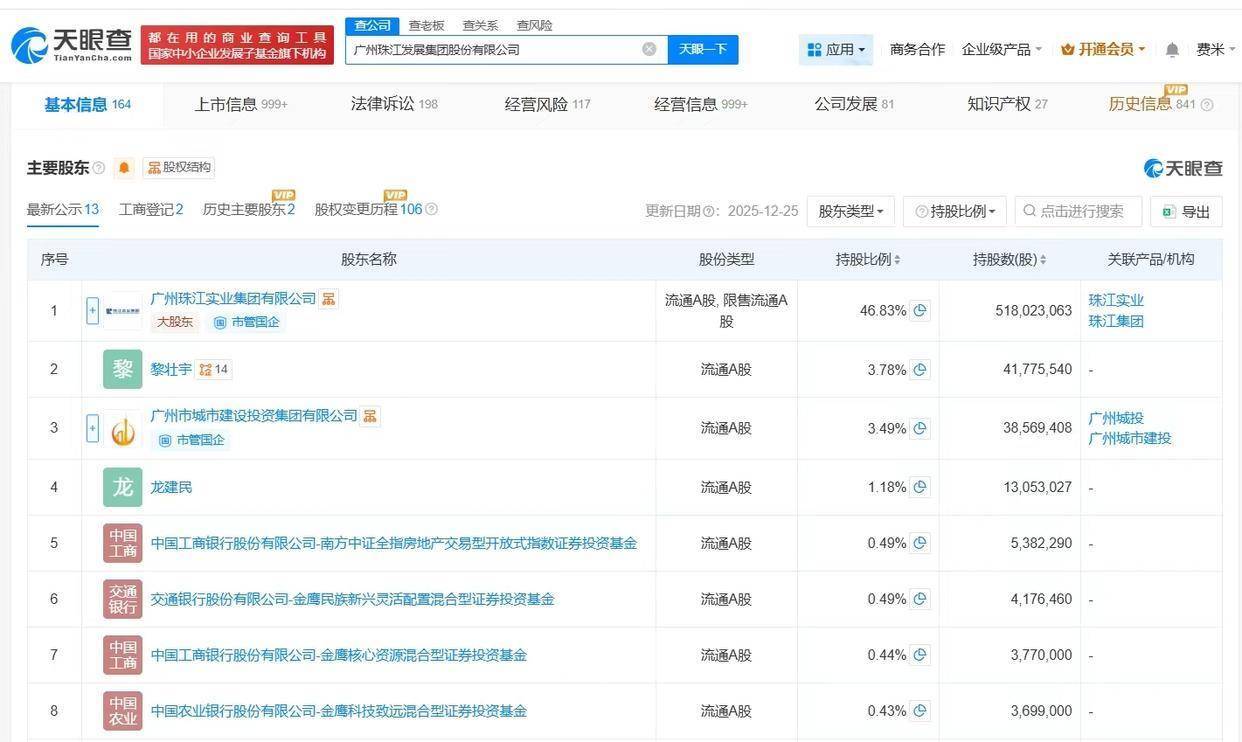Open the 股东类型 dropdown filter

850,211
